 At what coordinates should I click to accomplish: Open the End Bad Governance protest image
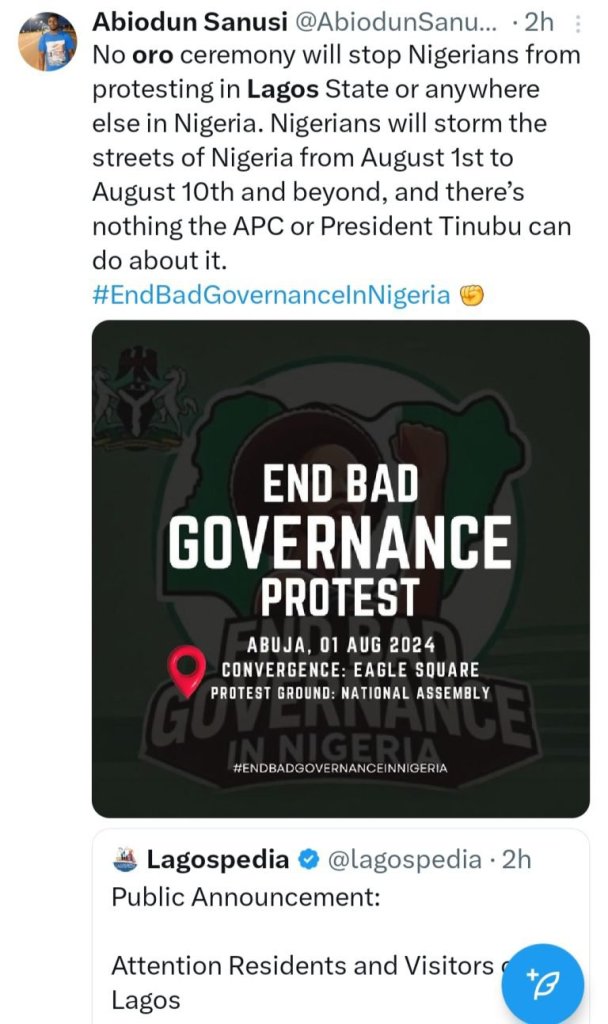click(x=340, y=568)
